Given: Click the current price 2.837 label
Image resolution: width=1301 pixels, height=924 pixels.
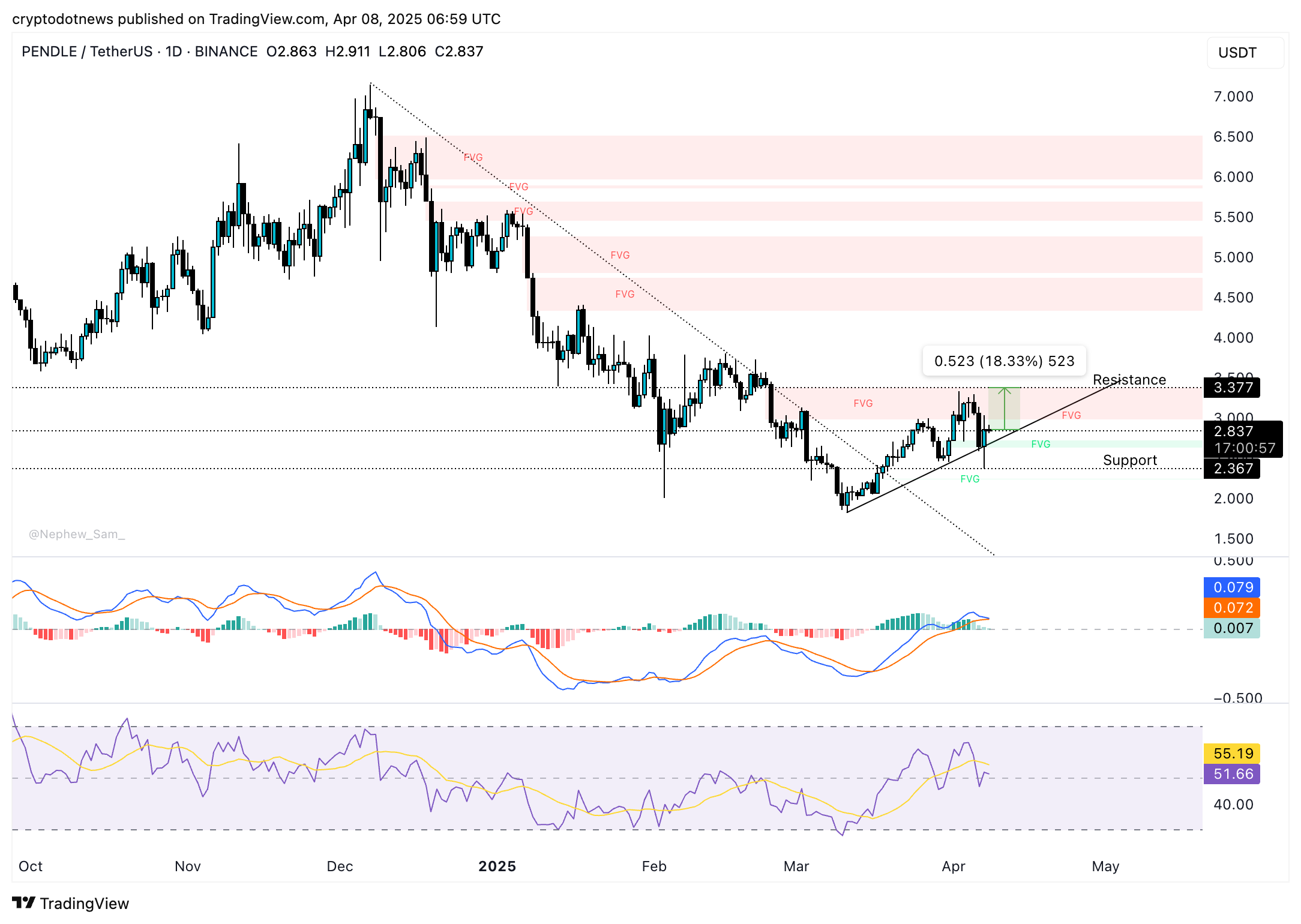Looking at the screenshot, I should 1233,431.
